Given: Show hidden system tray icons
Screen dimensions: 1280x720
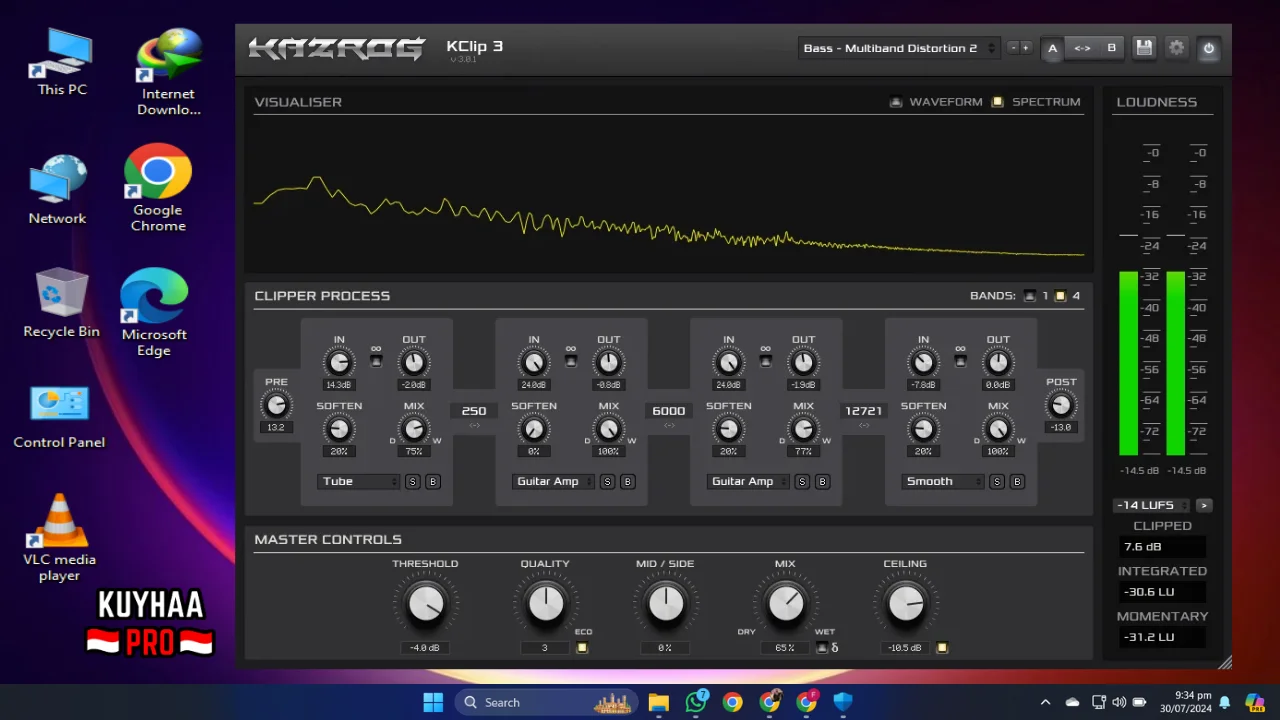Looking at the screenshot, I should [1045, 702].
